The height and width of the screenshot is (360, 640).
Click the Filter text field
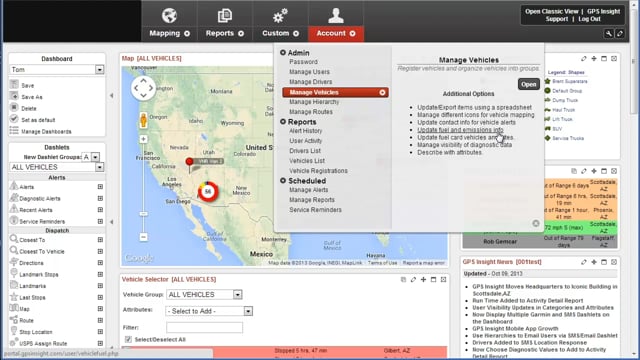204,327
